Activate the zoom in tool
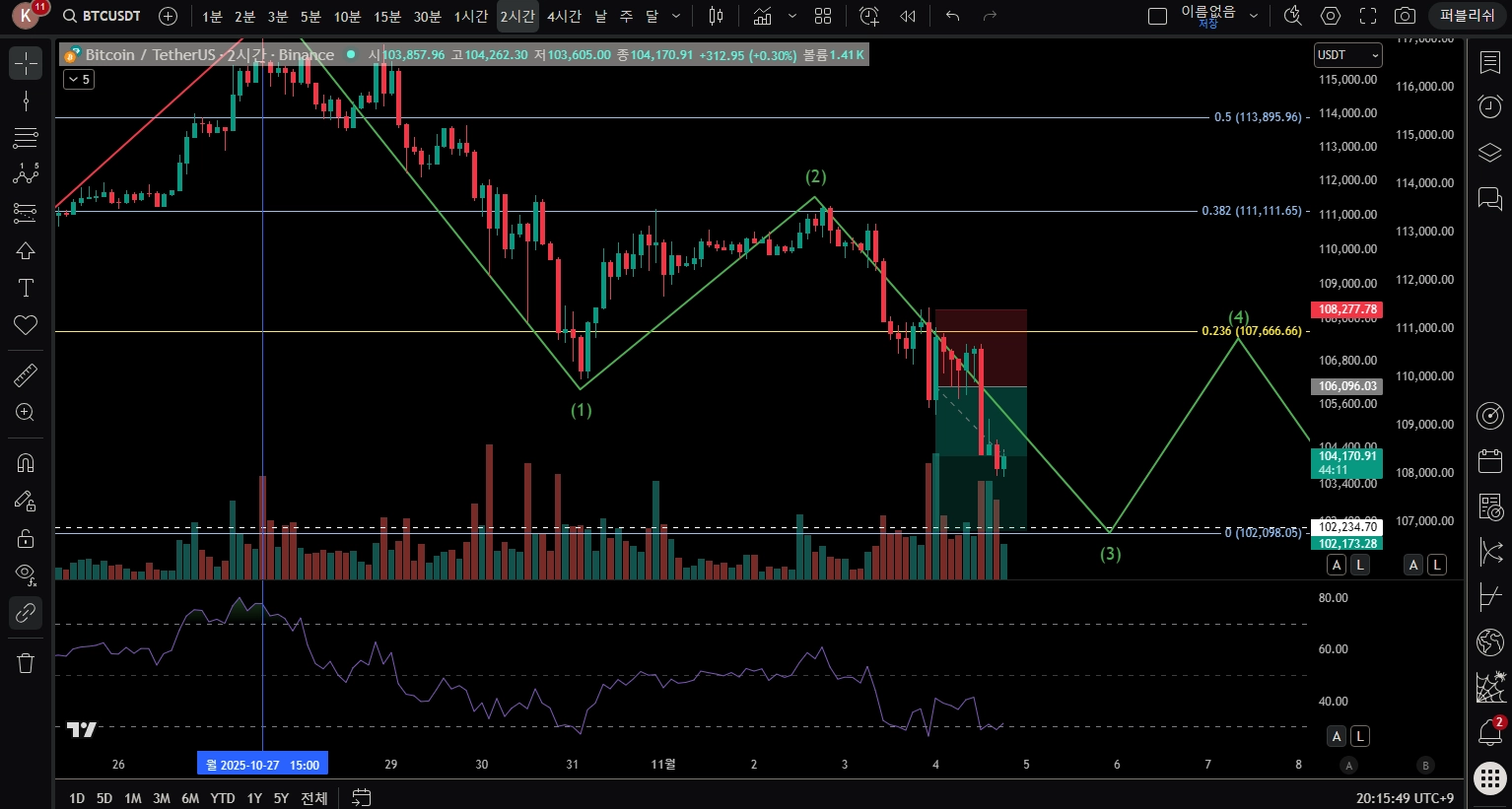 (26, 412)
